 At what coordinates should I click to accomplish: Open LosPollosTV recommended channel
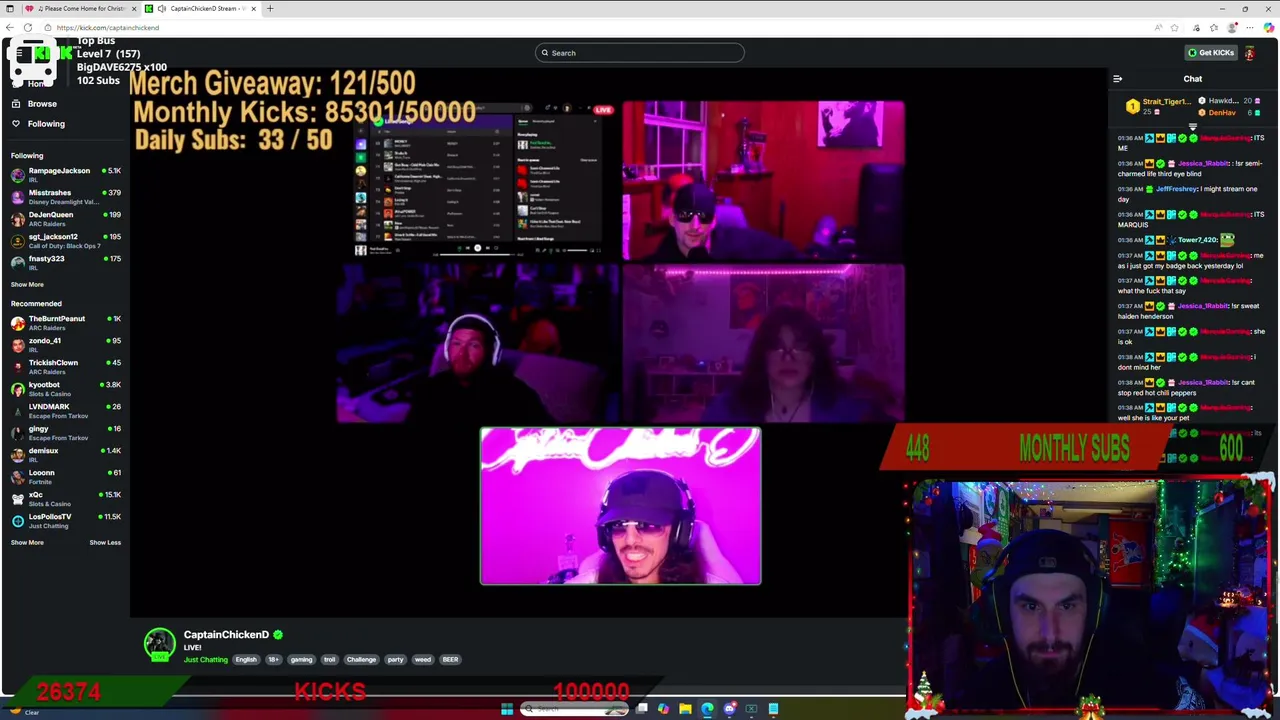65,521
